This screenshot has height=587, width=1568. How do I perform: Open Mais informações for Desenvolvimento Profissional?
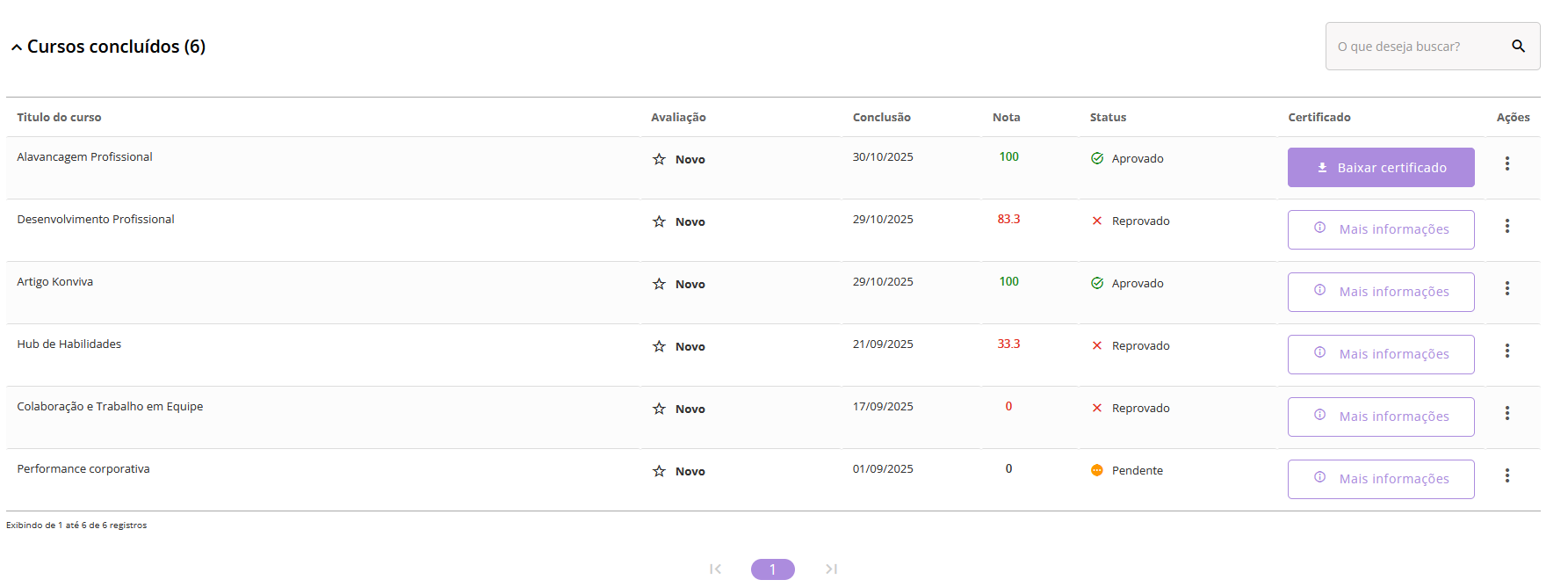[1380, 229]
